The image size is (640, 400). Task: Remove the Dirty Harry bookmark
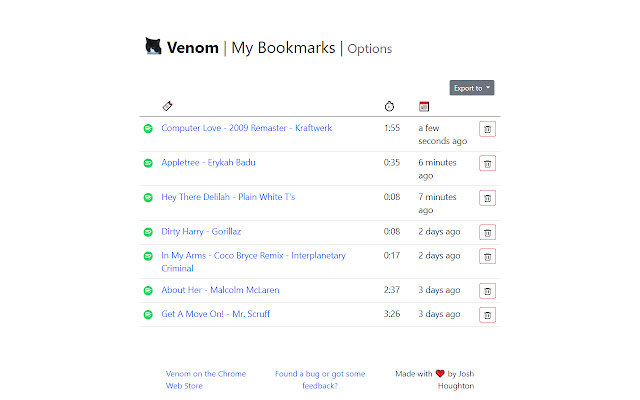pyautogui.click(x=487, y=232)
